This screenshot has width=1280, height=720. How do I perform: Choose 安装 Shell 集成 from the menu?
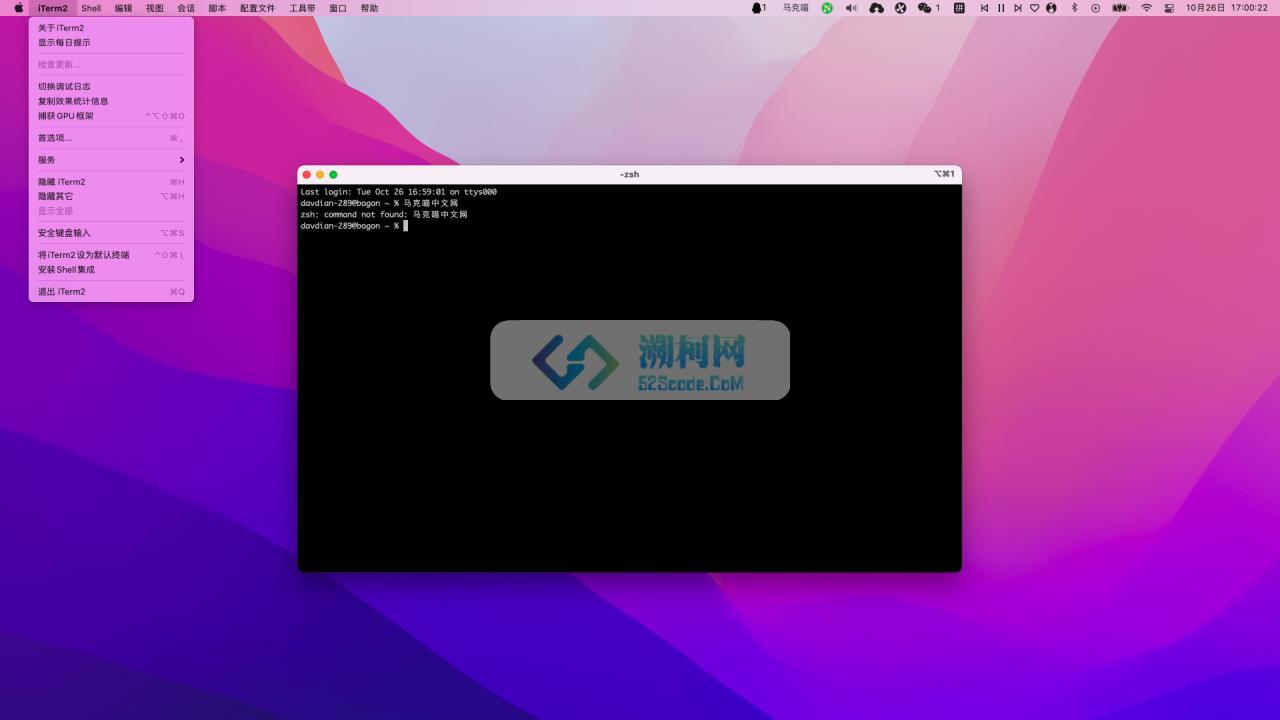click(111, 270)
